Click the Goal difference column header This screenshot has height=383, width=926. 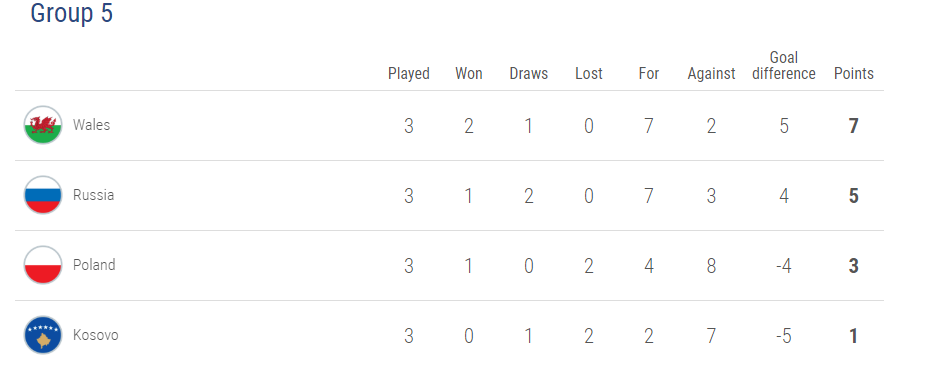pos(784,66)
